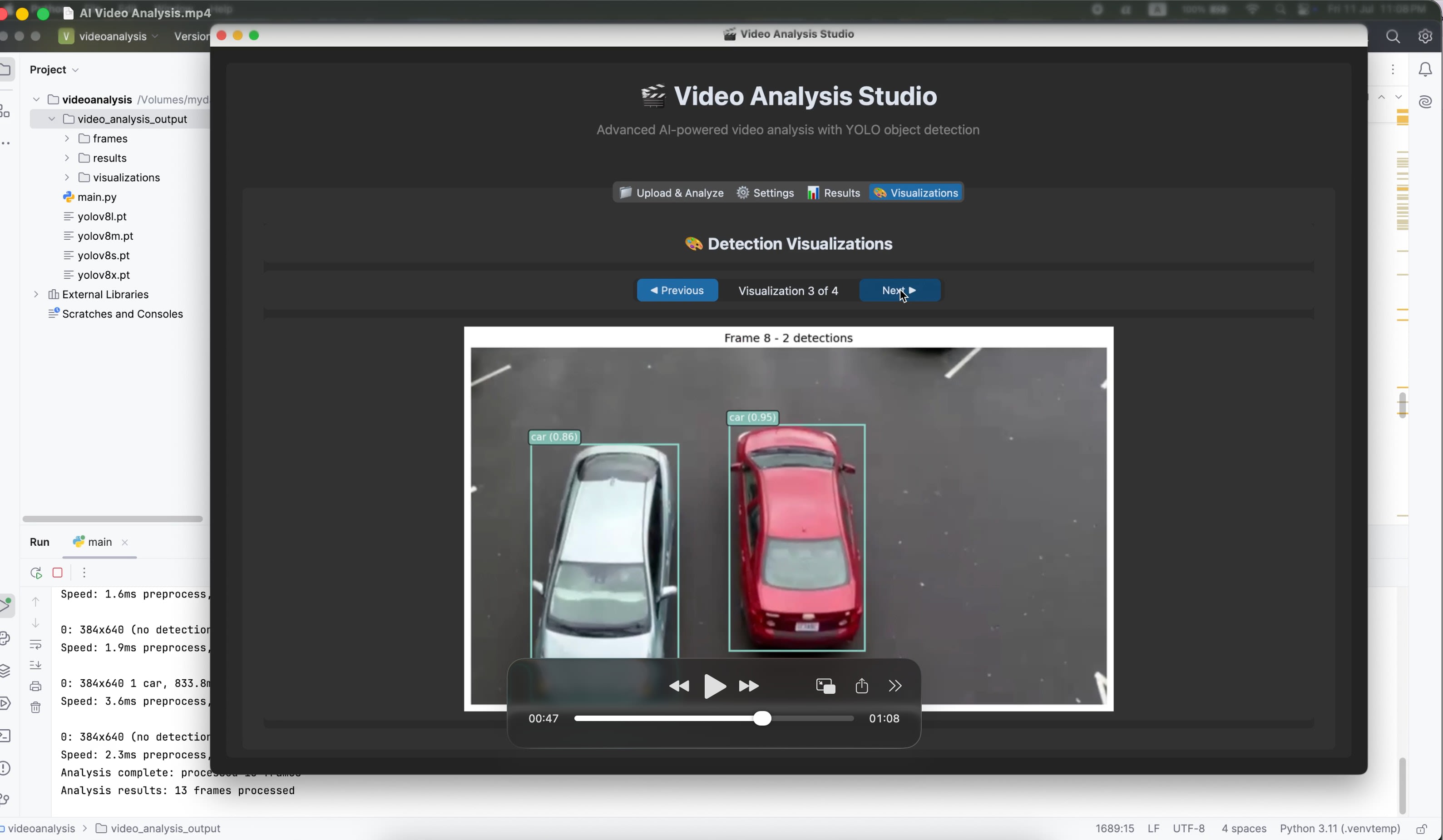Toggle picture-in-picture mode icon
Viewport: 1443px width, 840px height.
(825, 686)
